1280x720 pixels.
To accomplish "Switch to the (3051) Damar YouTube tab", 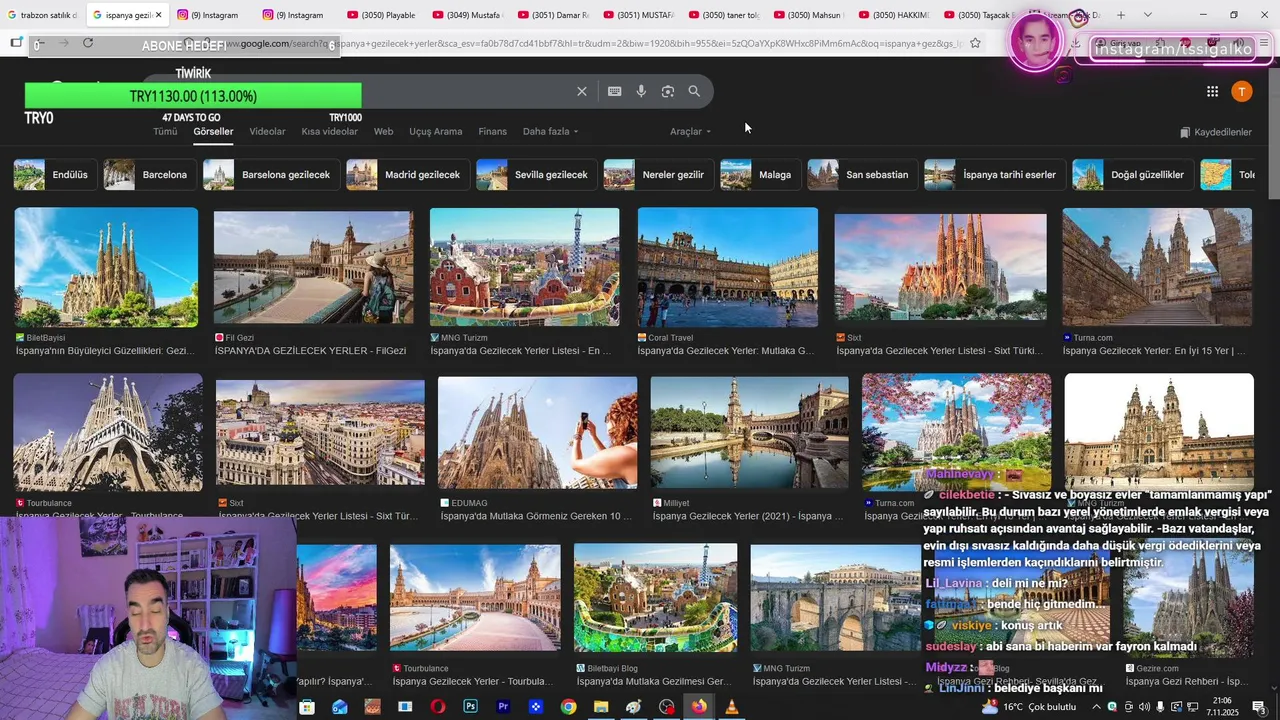I will tap(553, 15).
